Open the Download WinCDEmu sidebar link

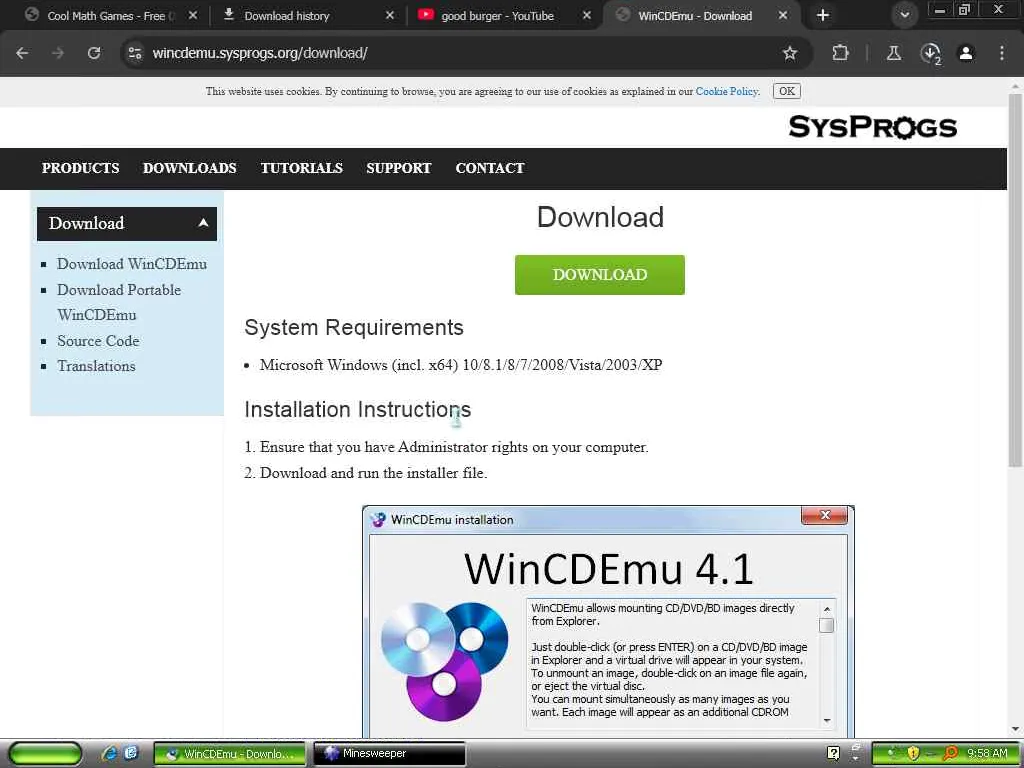132,264
